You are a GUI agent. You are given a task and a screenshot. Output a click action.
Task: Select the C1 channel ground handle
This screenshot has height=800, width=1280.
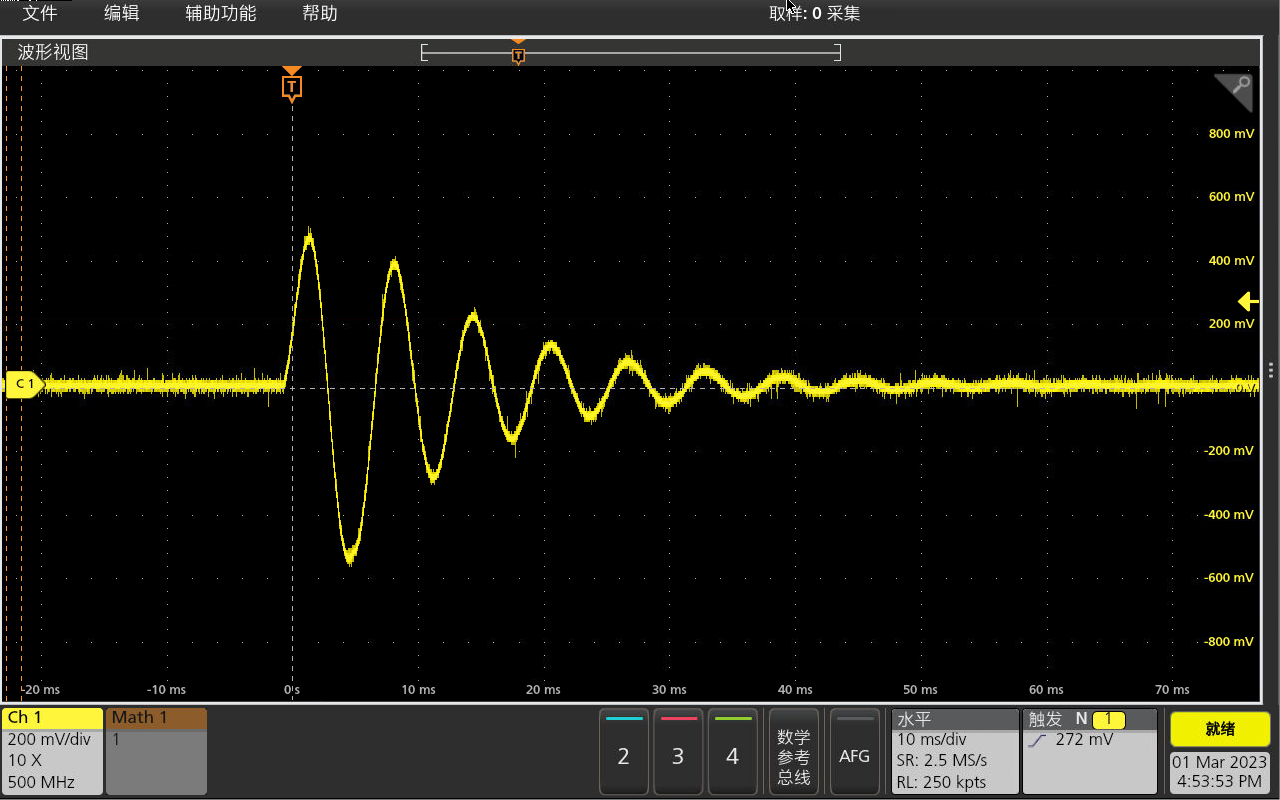24,384
